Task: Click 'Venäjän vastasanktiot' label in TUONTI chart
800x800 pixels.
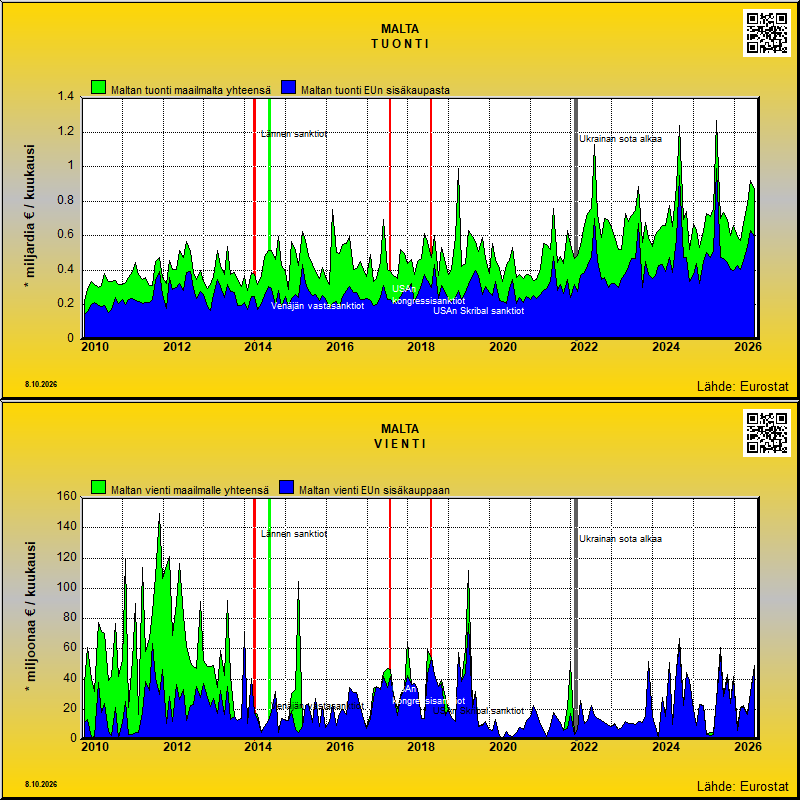Action: point(317,306)
